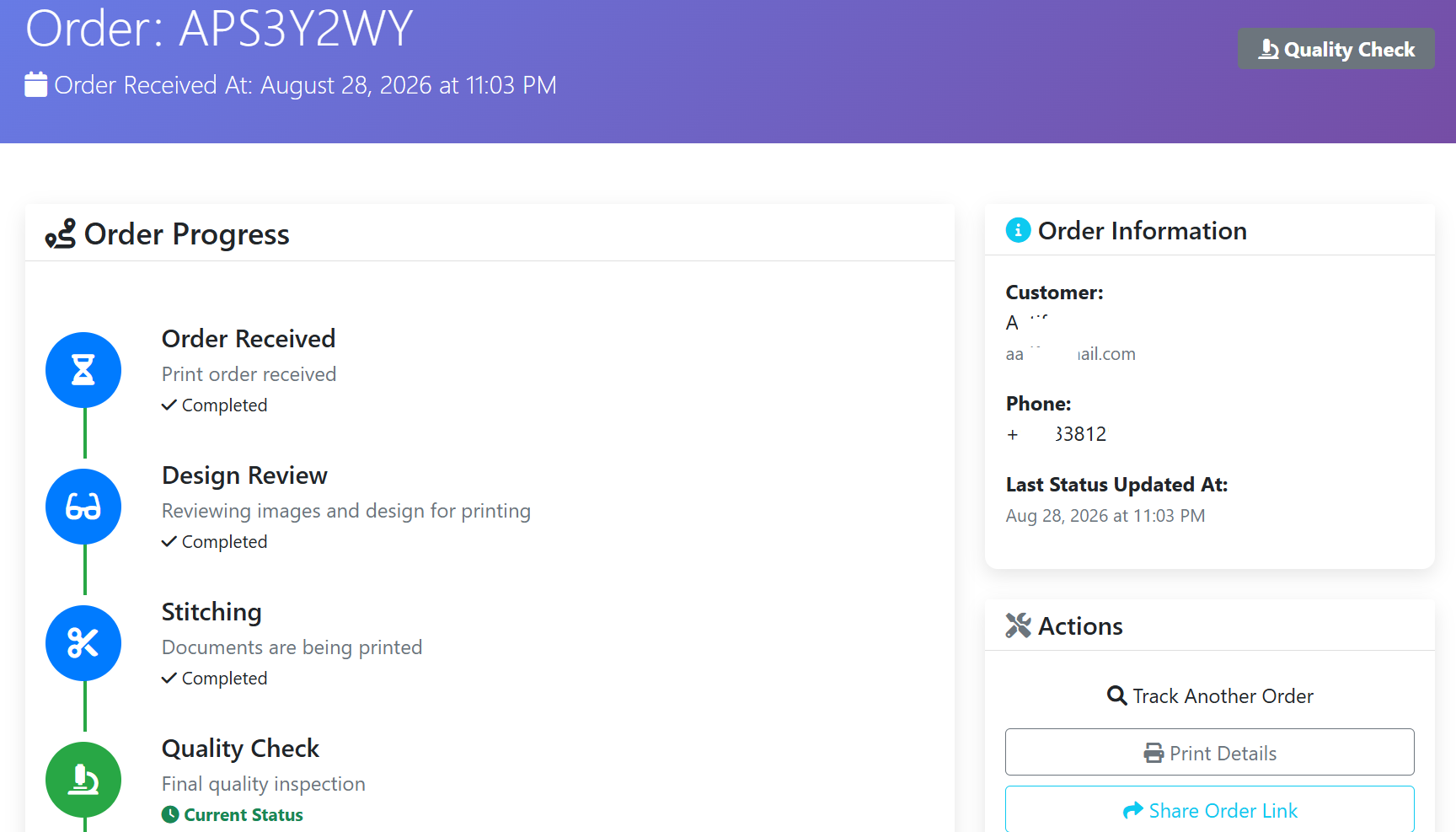1456x832 pixels.
Task: Click the Quality Check step title
Action: click(x=240, y=748)
